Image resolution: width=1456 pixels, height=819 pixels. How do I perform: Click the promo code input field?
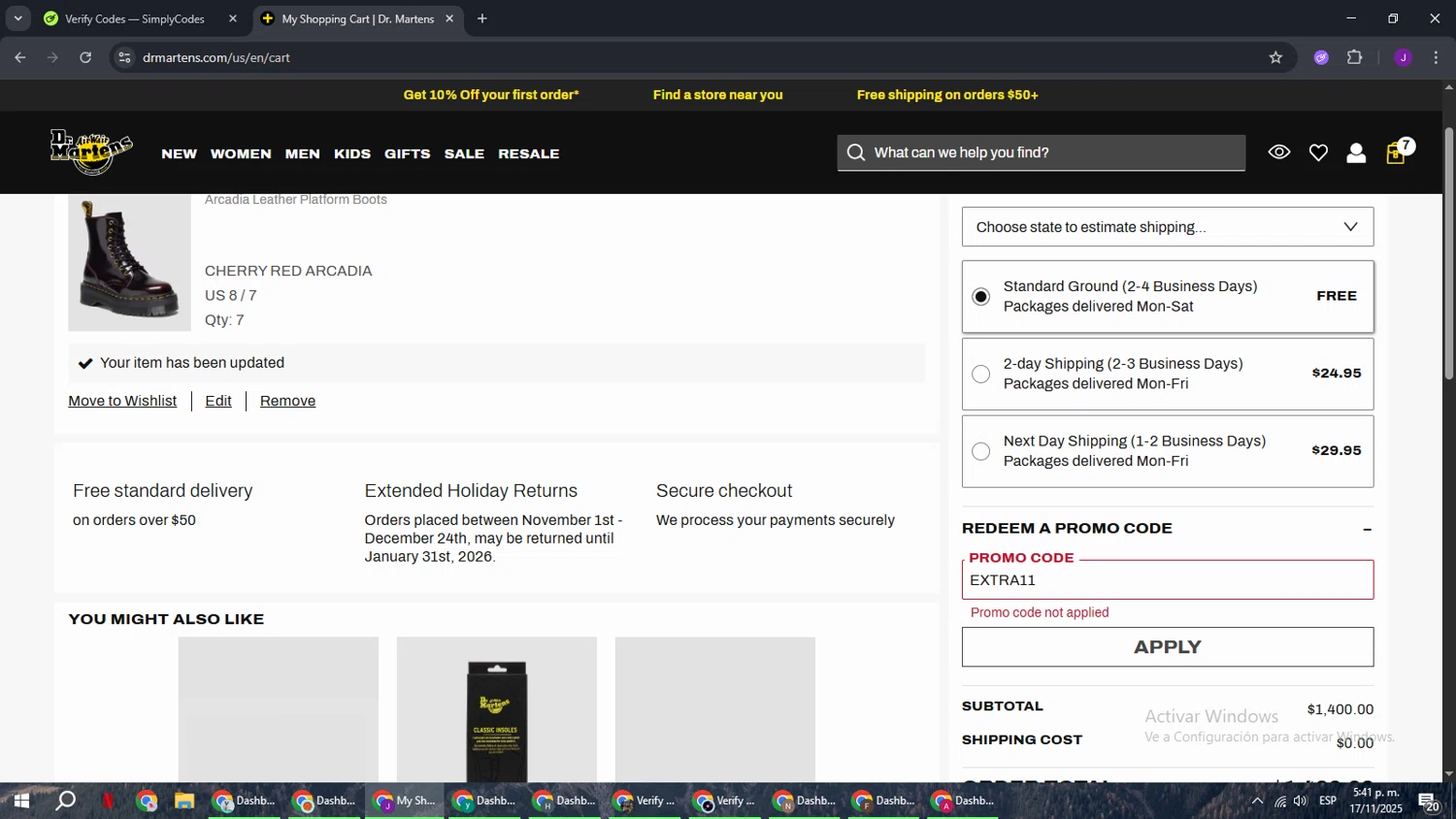[1168, 579]
